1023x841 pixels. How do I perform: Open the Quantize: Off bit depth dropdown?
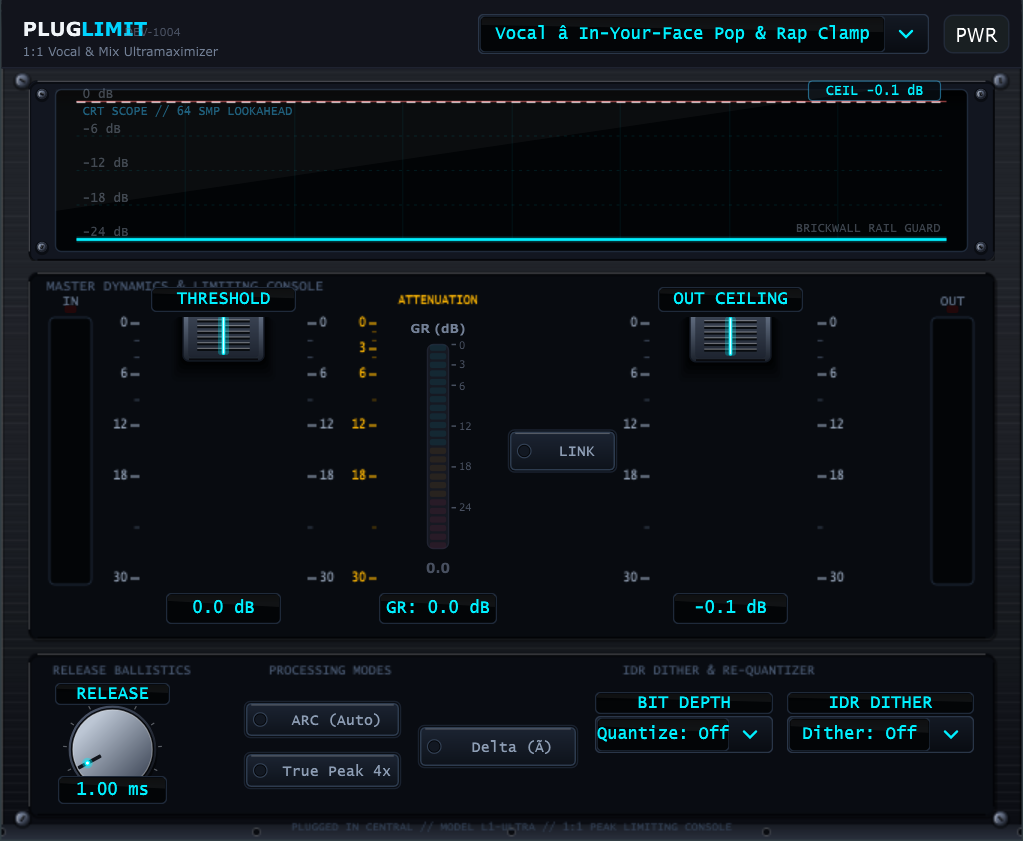pos(683,734)
